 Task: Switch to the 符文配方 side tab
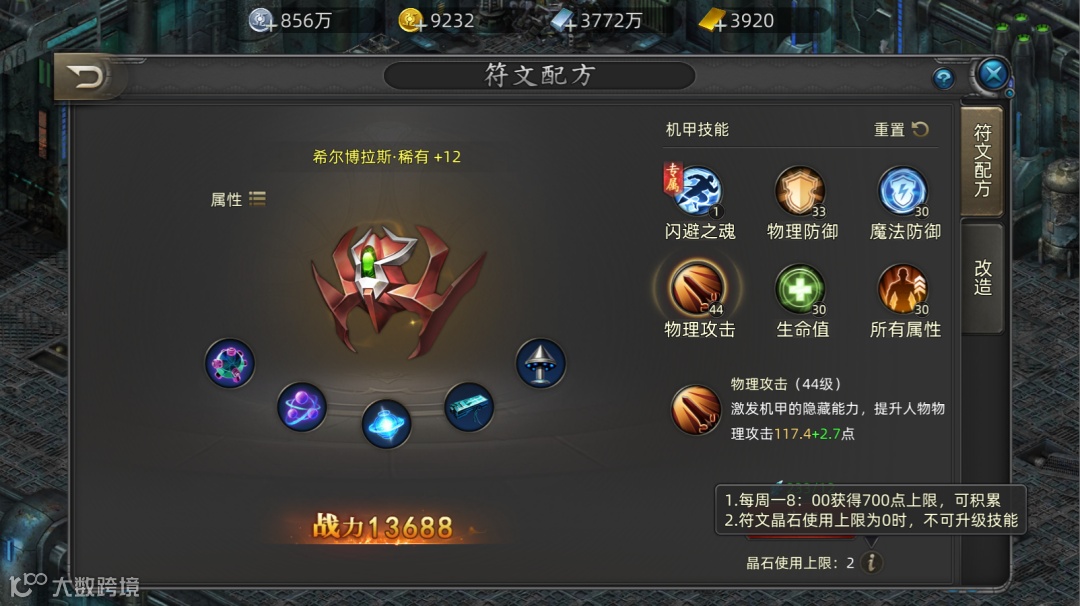point(983,161)
